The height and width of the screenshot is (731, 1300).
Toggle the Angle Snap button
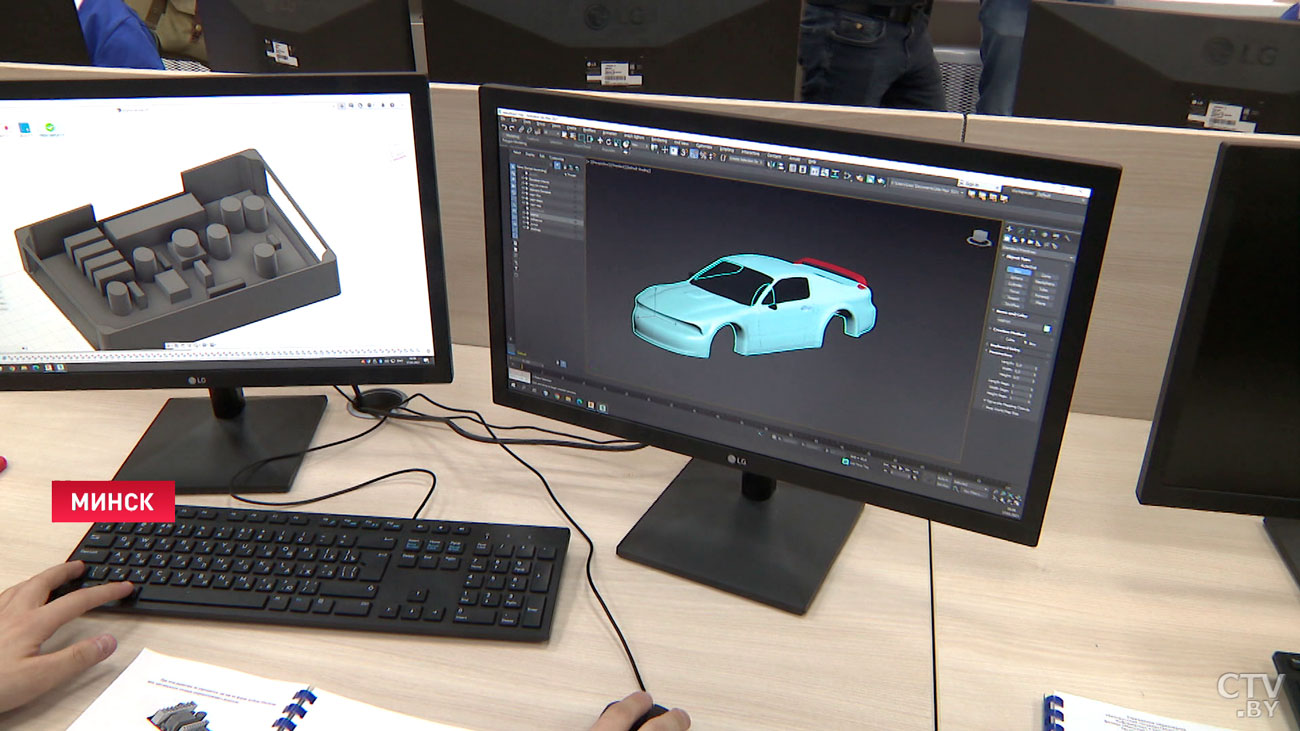click(694, 154)
